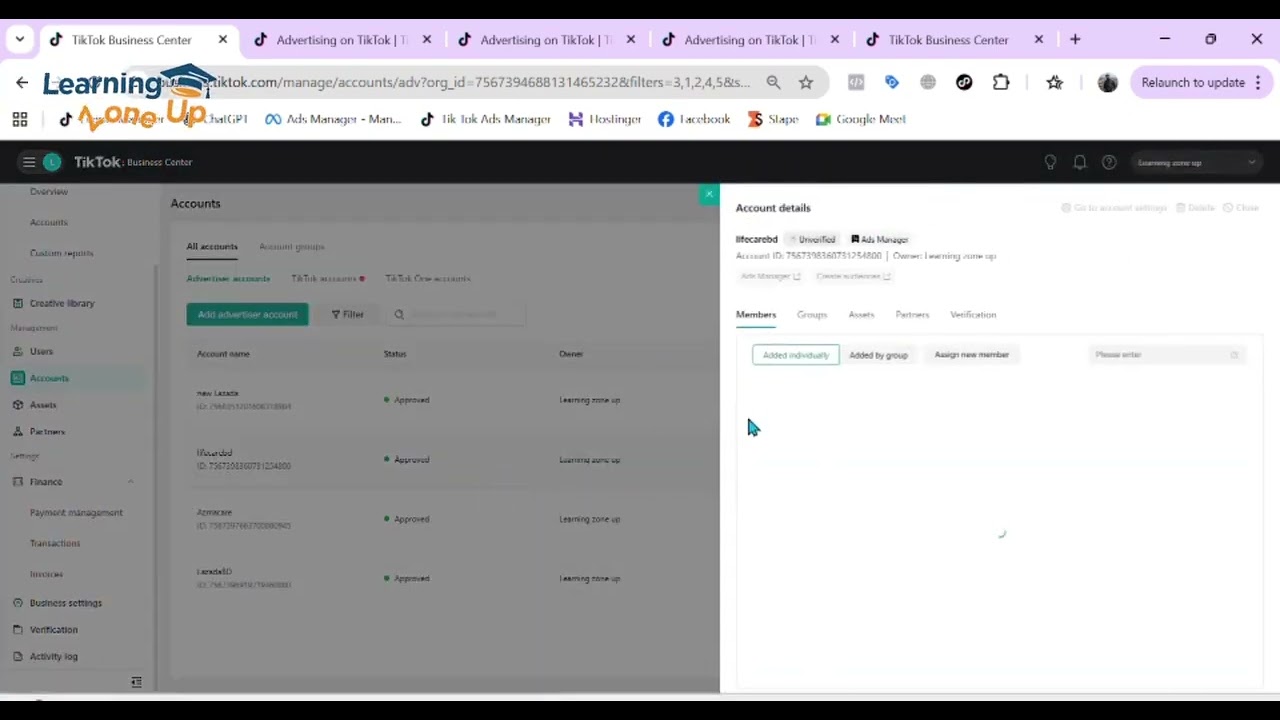Switch to the Members tab

(x=756, y=315)
